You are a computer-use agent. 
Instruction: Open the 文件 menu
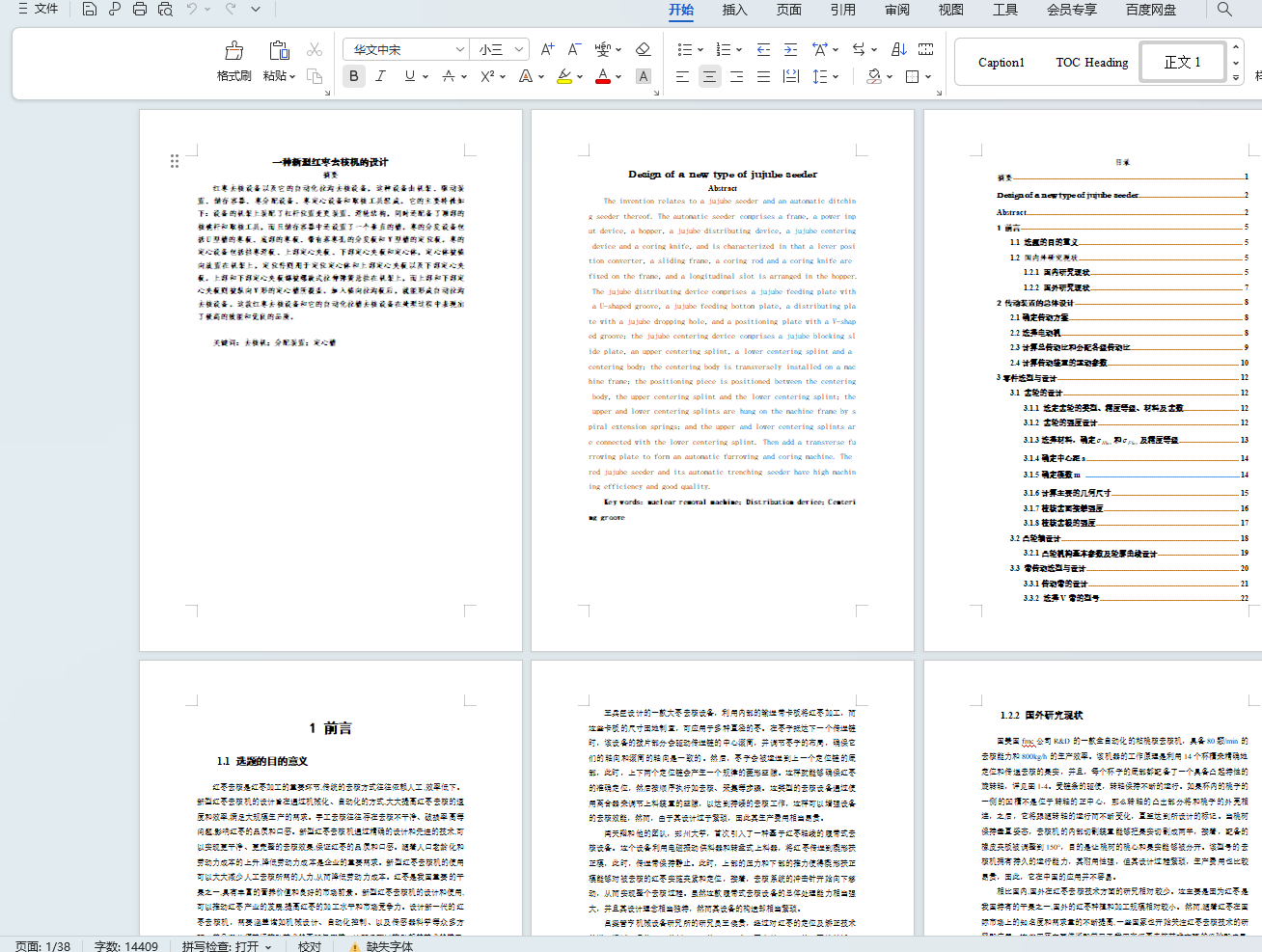pyautogui.click(x=39, y=10)
